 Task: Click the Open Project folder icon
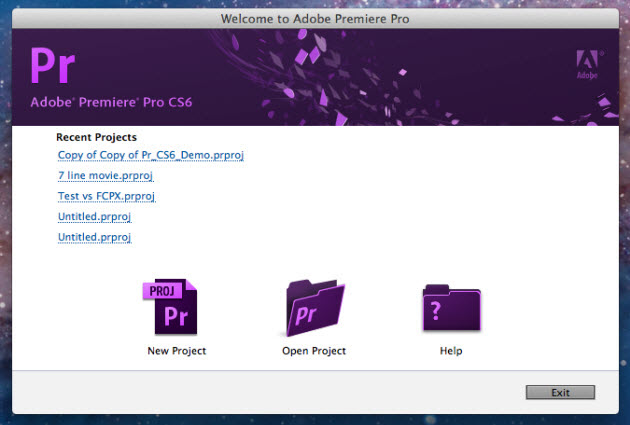pyautogui.click(x=315, y=308)
